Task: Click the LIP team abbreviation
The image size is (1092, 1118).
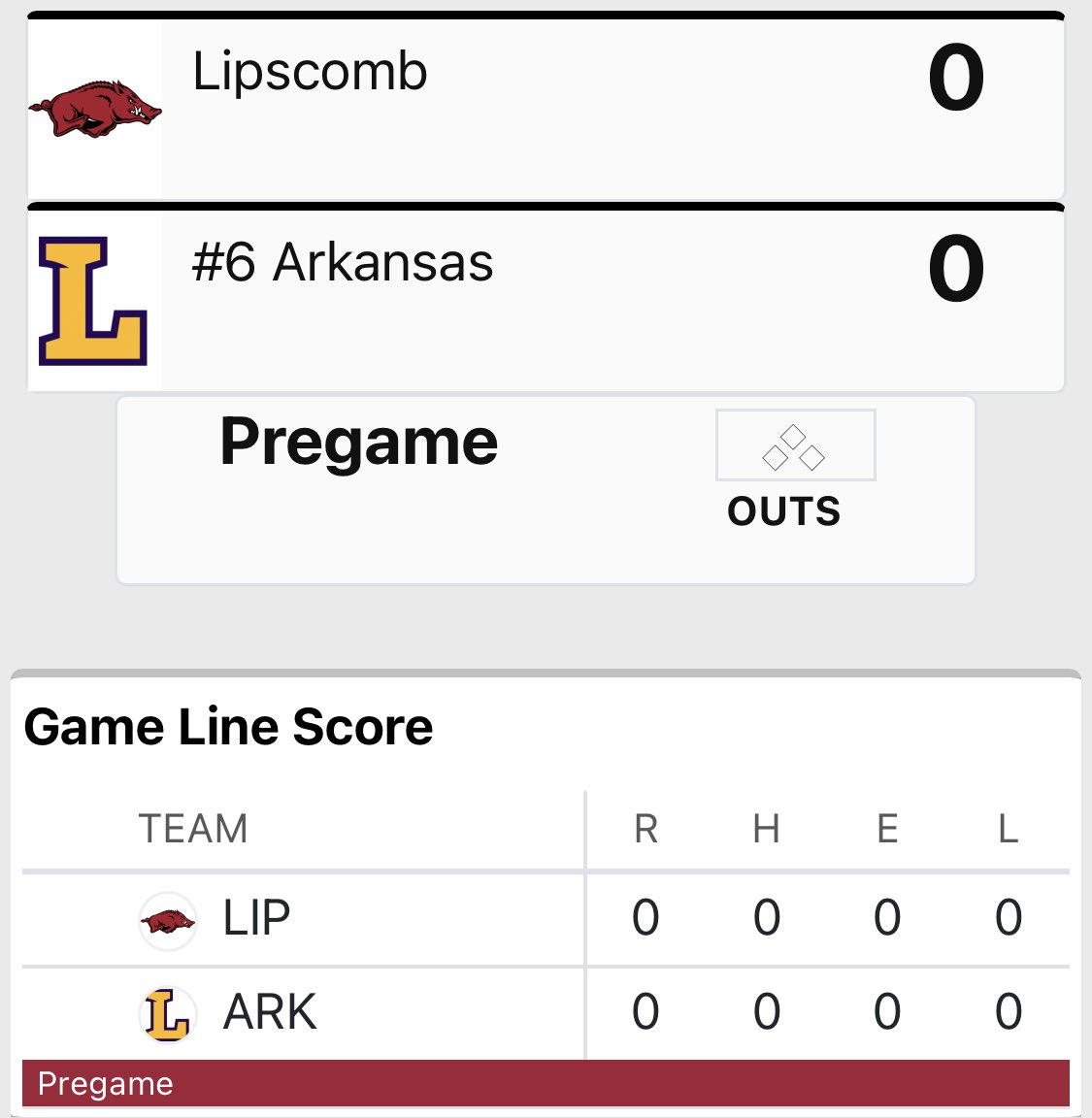Action: point(257,918)
